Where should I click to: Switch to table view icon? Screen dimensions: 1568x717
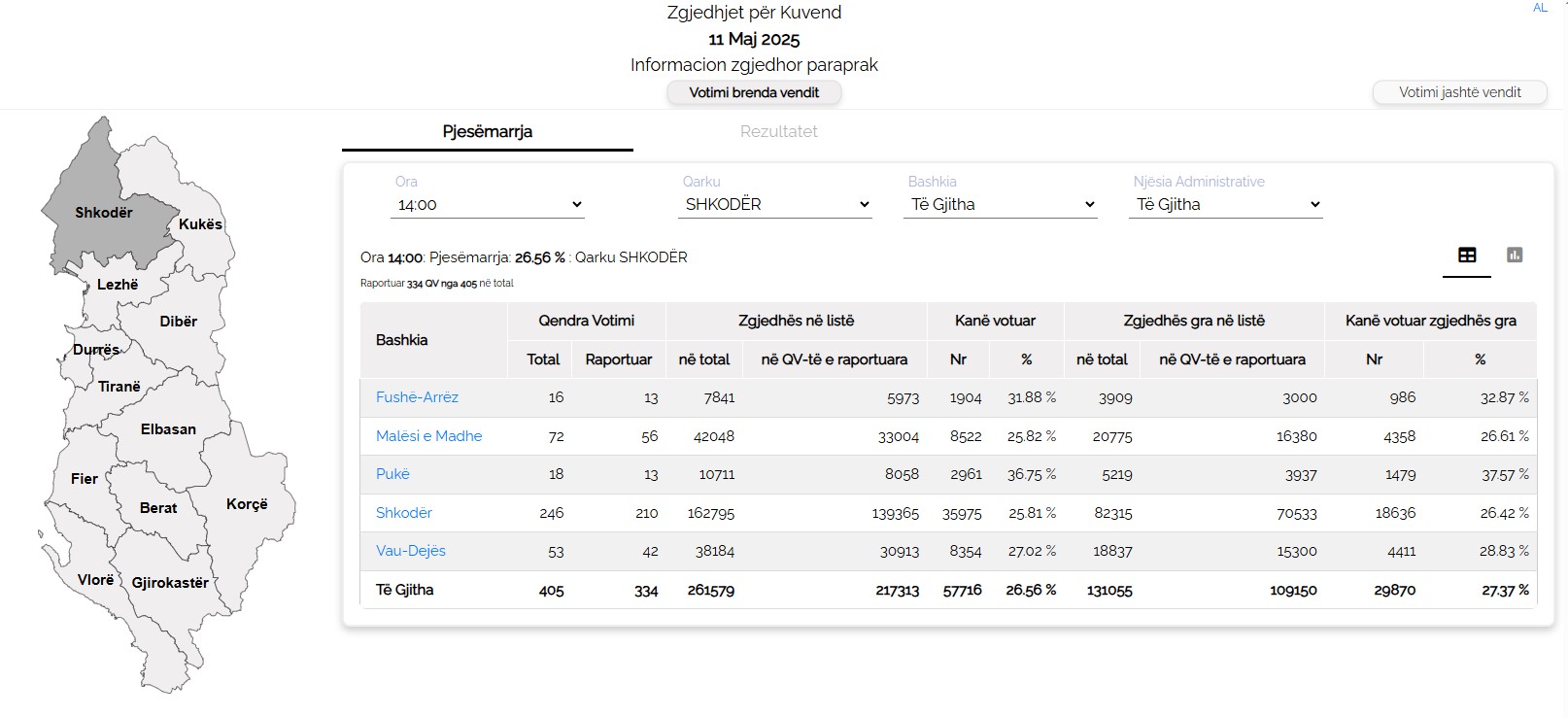1467,256
